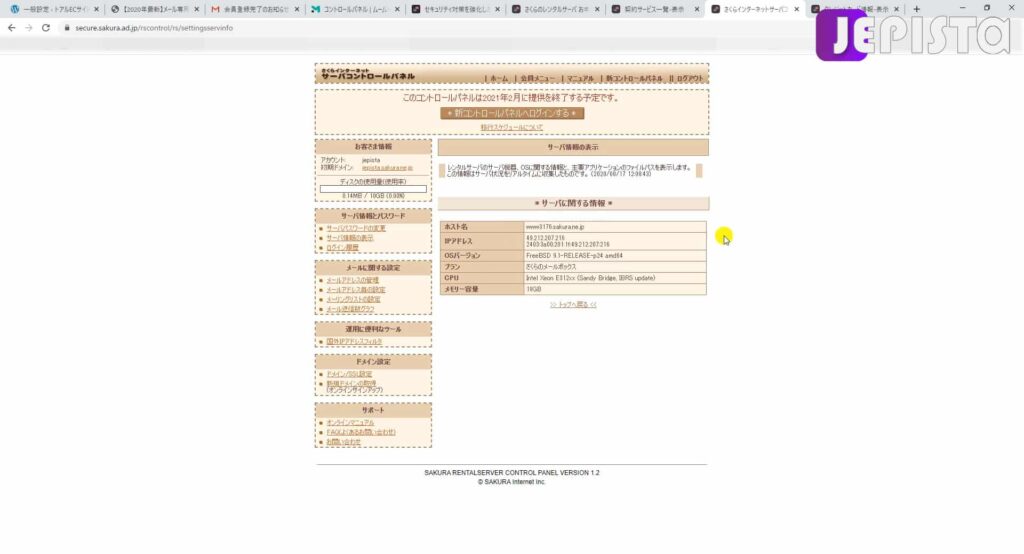
Task: Select the Intel Xeon E312xx CPU value
Action: pos(590,278)
